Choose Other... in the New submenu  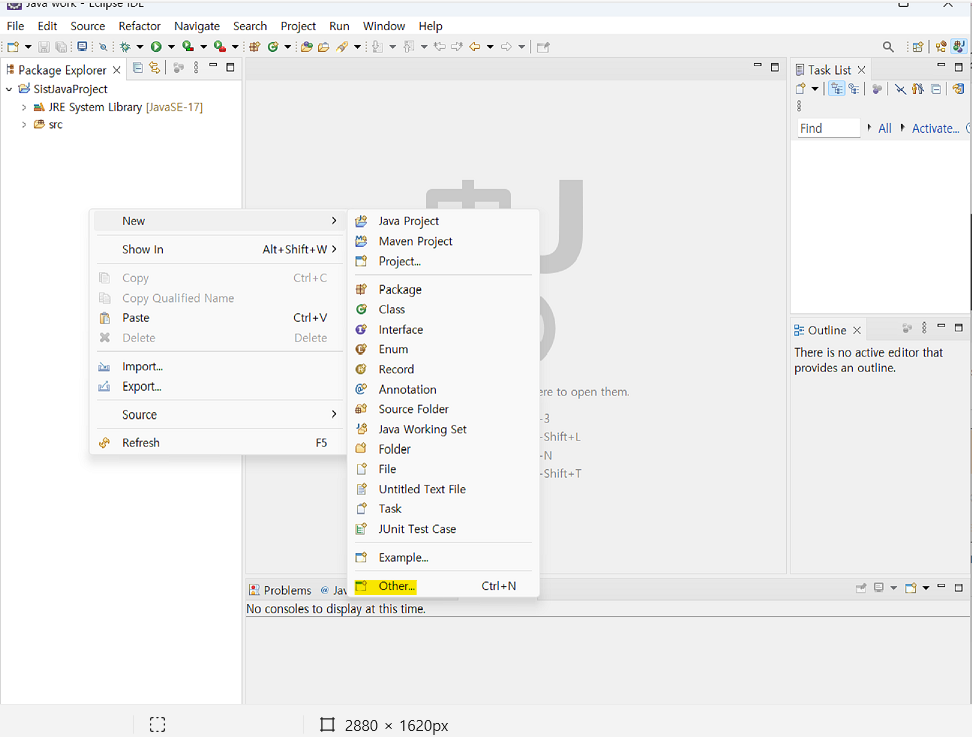click(443, 586)
